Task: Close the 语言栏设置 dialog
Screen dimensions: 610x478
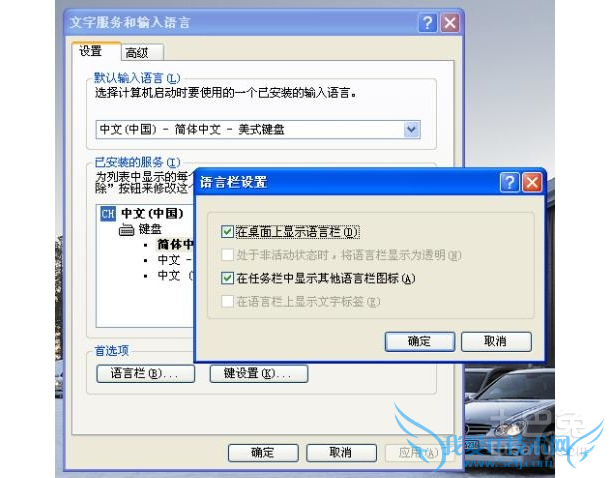Action: point(532,182)
